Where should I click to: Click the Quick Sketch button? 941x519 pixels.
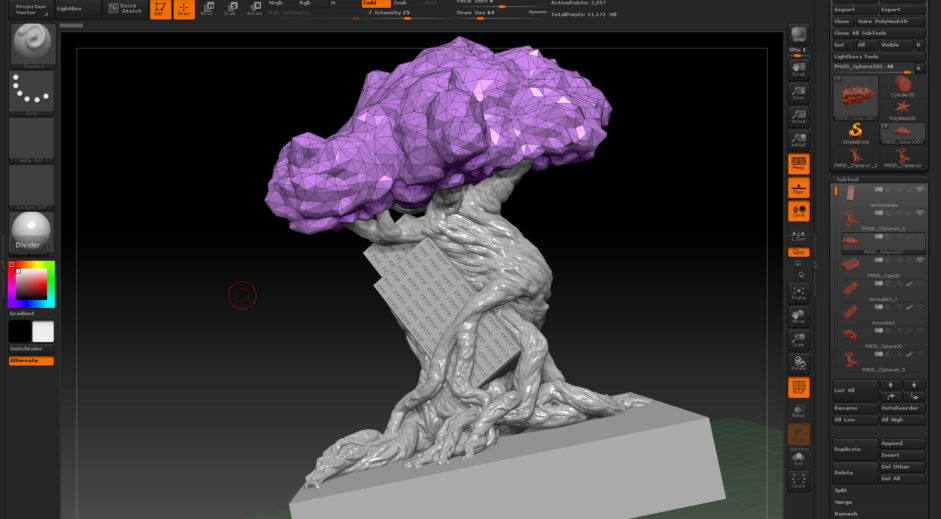tap(126, 9)
